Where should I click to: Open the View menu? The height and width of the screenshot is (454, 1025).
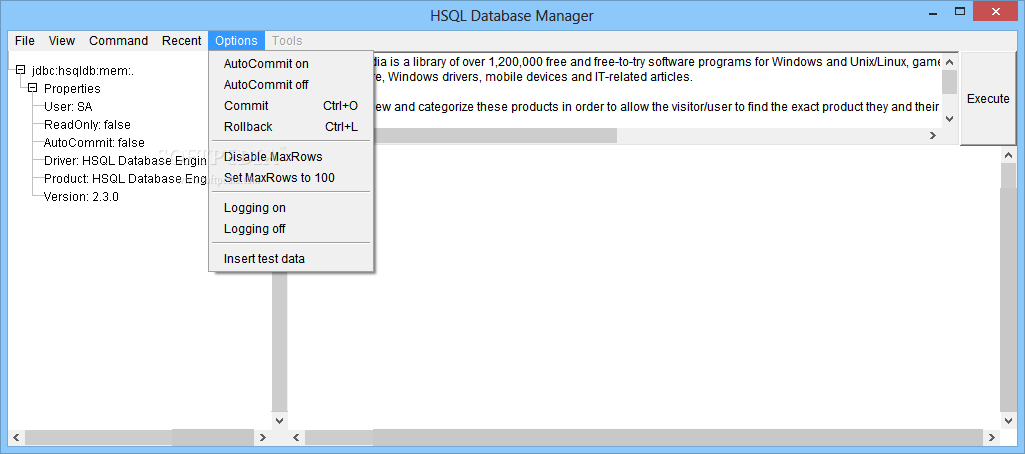coord(62,41)
